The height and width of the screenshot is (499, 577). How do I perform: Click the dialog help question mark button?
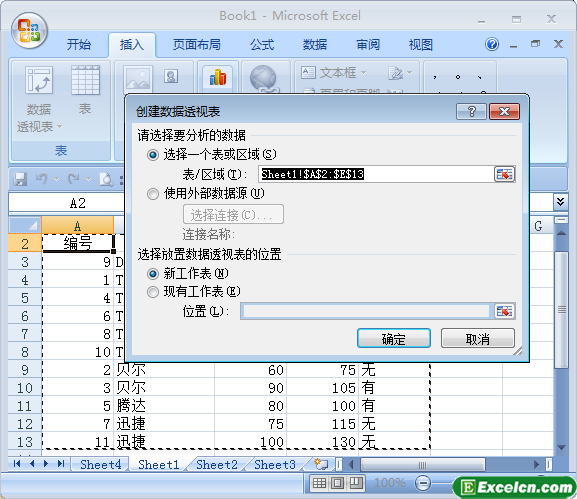471,111
